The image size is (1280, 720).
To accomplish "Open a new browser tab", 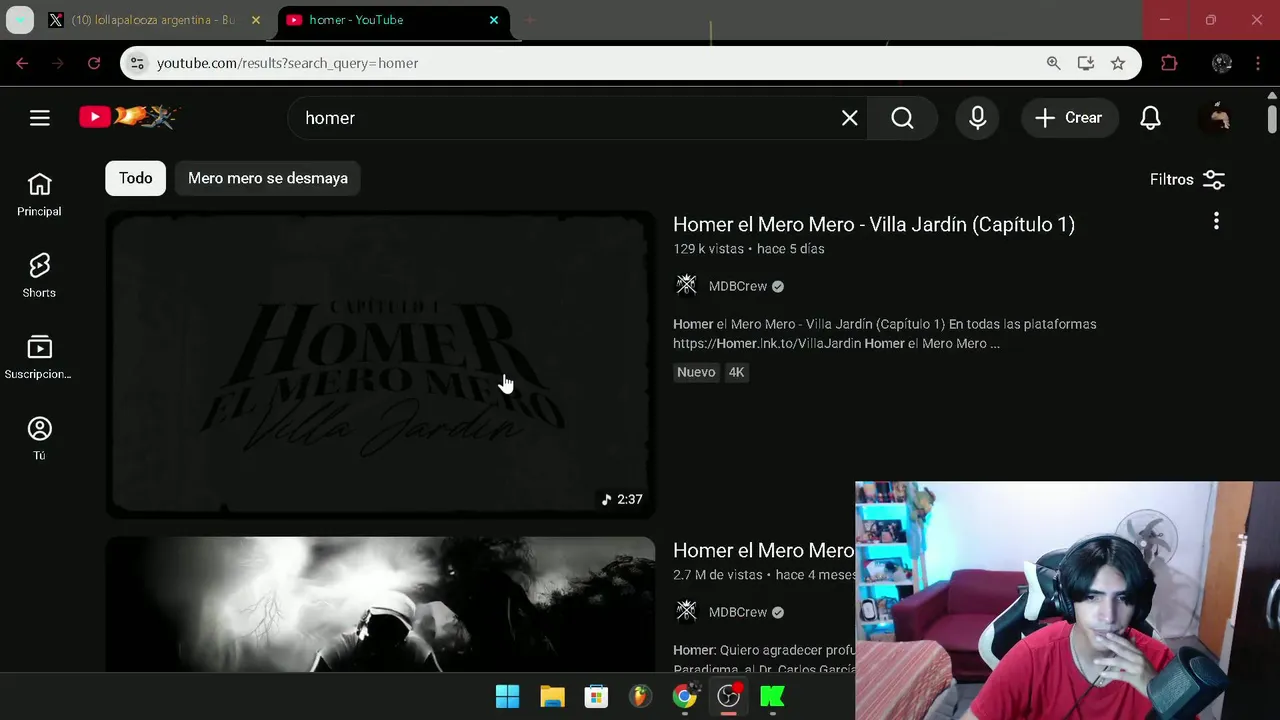I will [x=530, y=20].
